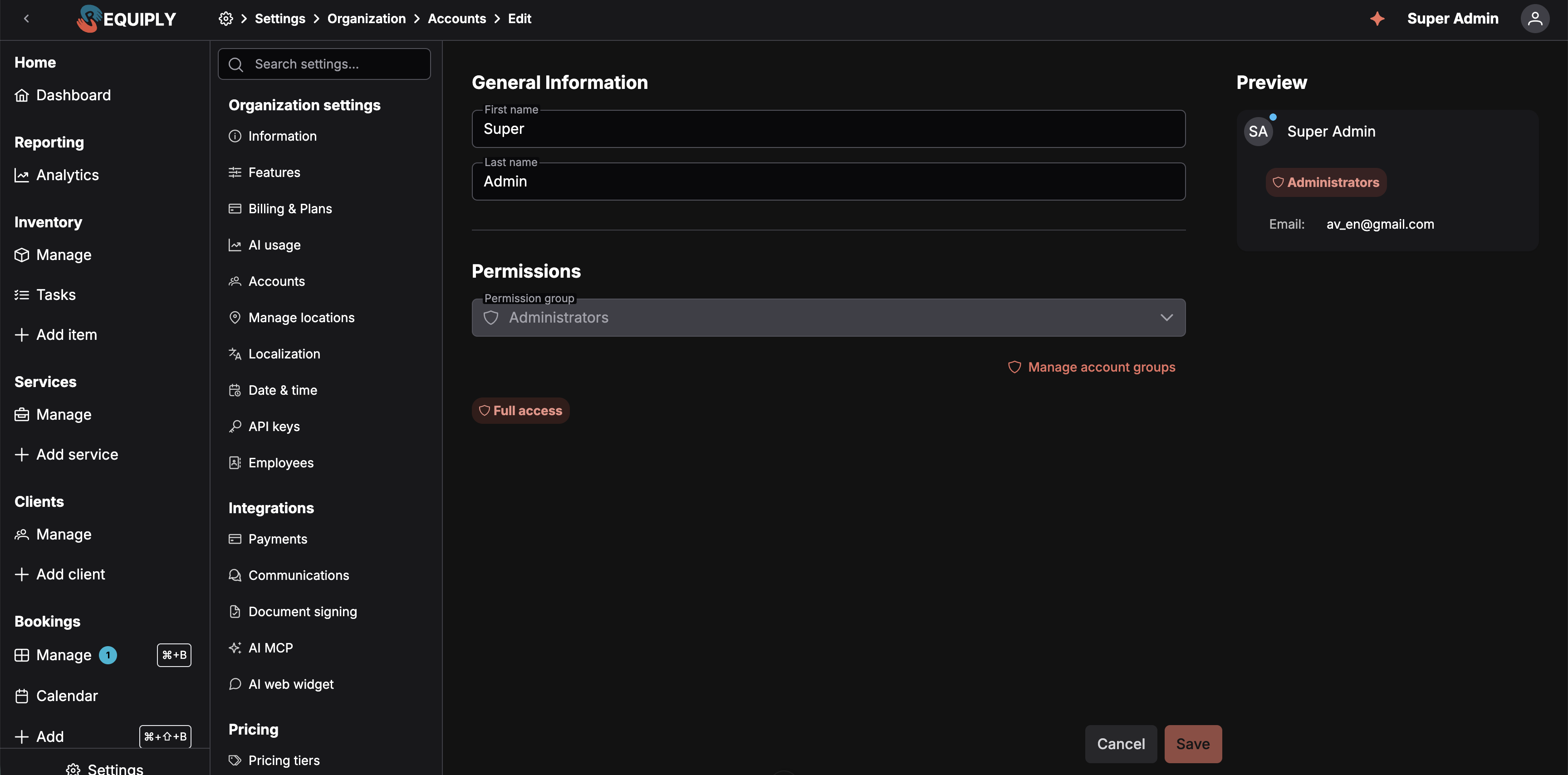Open Inventory Manage page

(x=53, y=255)
